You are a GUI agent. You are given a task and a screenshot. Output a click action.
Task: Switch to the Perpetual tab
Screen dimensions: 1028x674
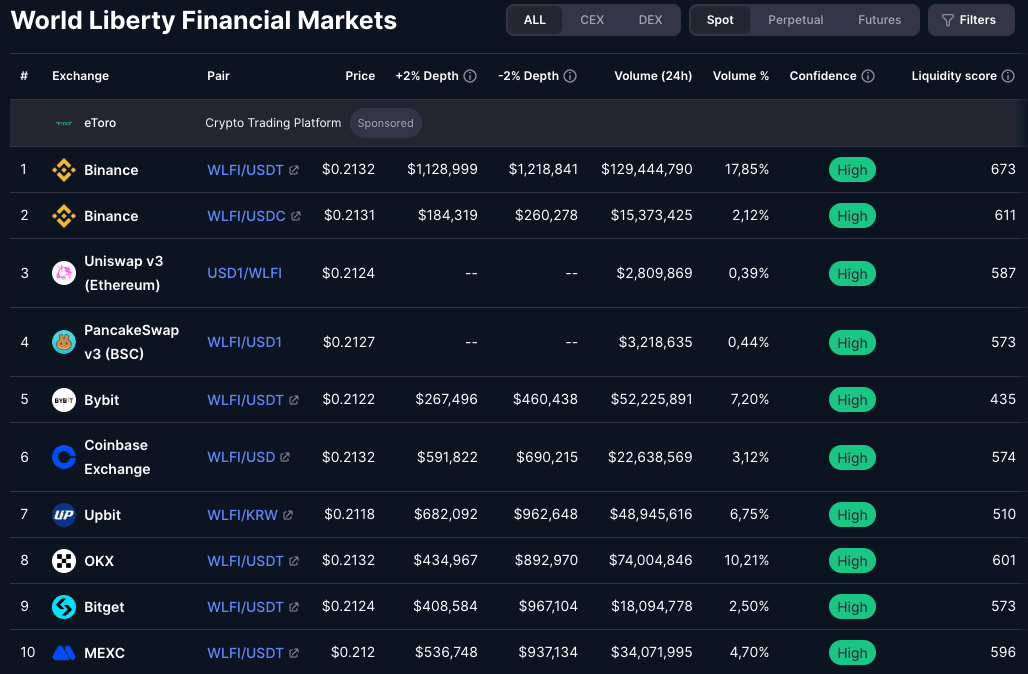pos(796,20)
